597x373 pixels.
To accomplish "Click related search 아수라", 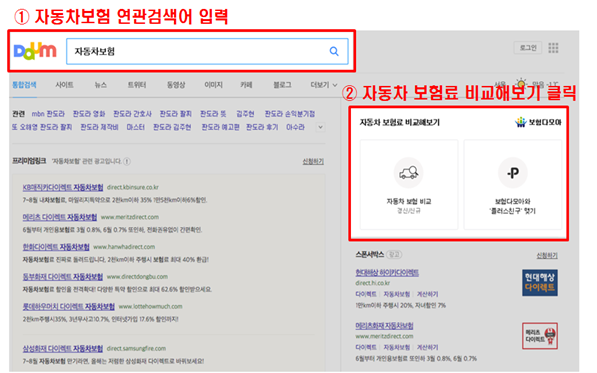I will 295,127.
